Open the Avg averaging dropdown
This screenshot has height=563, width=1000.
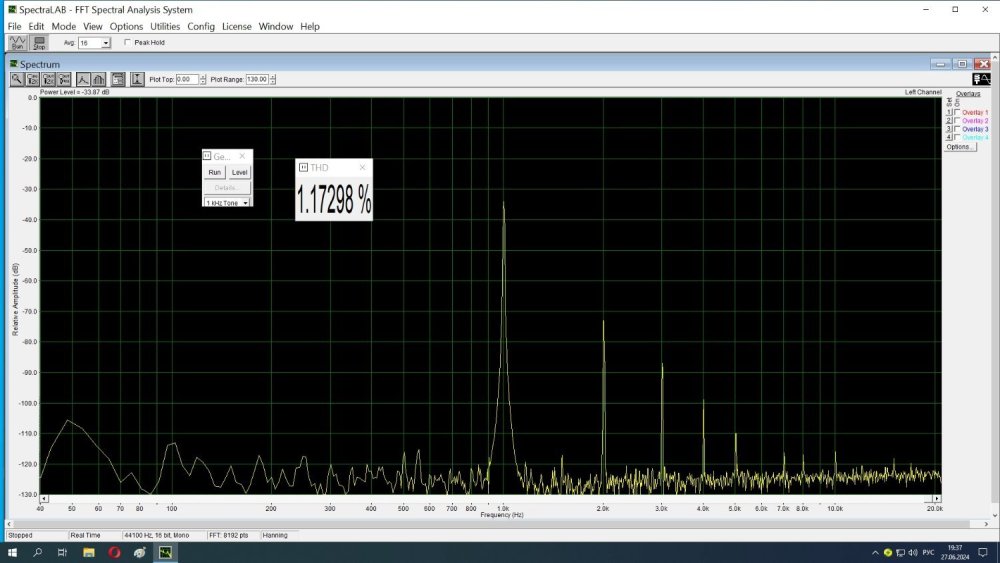105,43
